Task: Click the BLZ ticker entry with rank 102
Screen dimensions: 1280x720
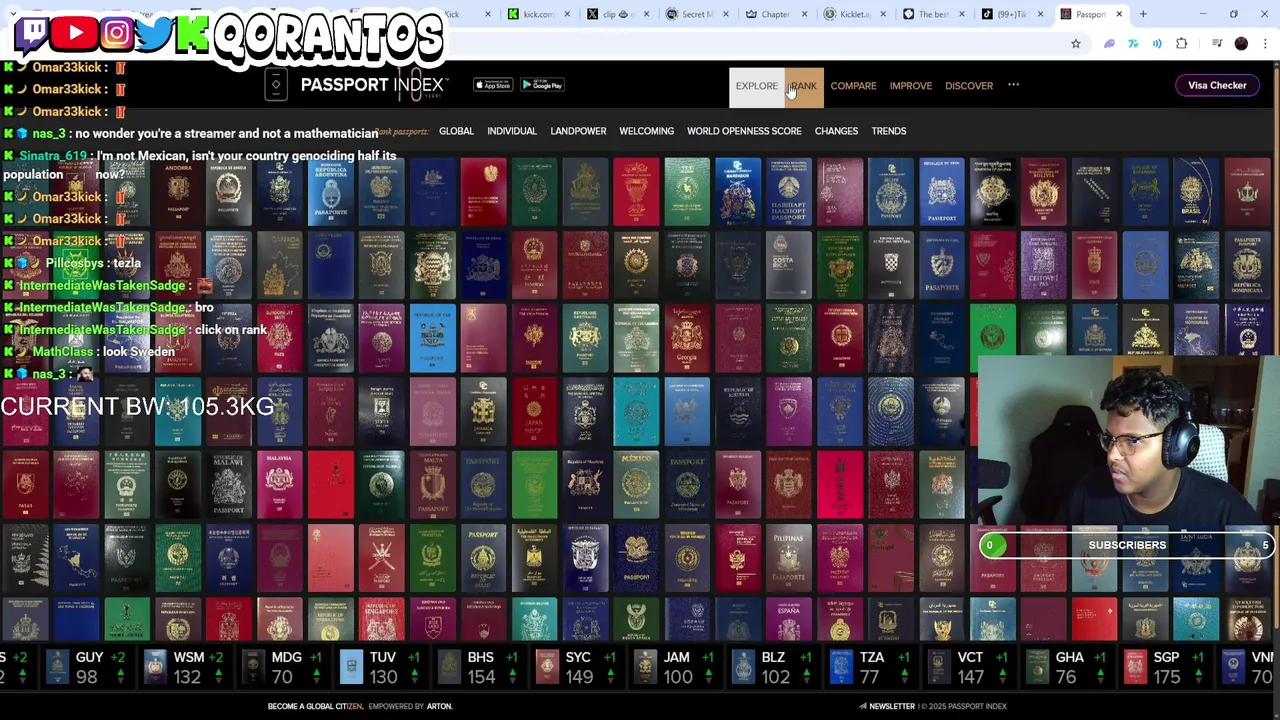Action: point(772,667)
